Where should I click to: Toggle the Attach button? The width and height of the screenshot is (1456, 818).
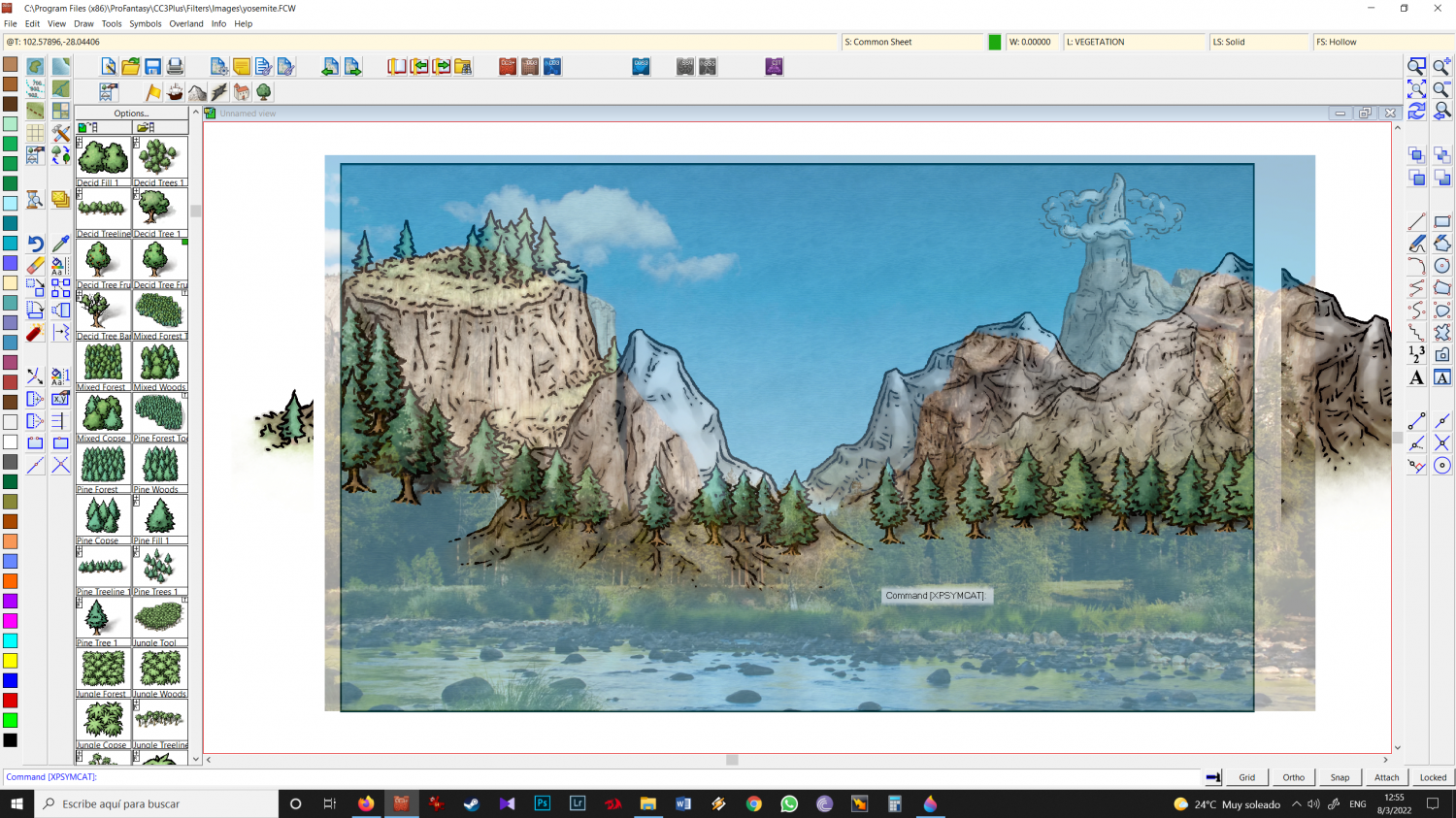tap(1387, 777)
